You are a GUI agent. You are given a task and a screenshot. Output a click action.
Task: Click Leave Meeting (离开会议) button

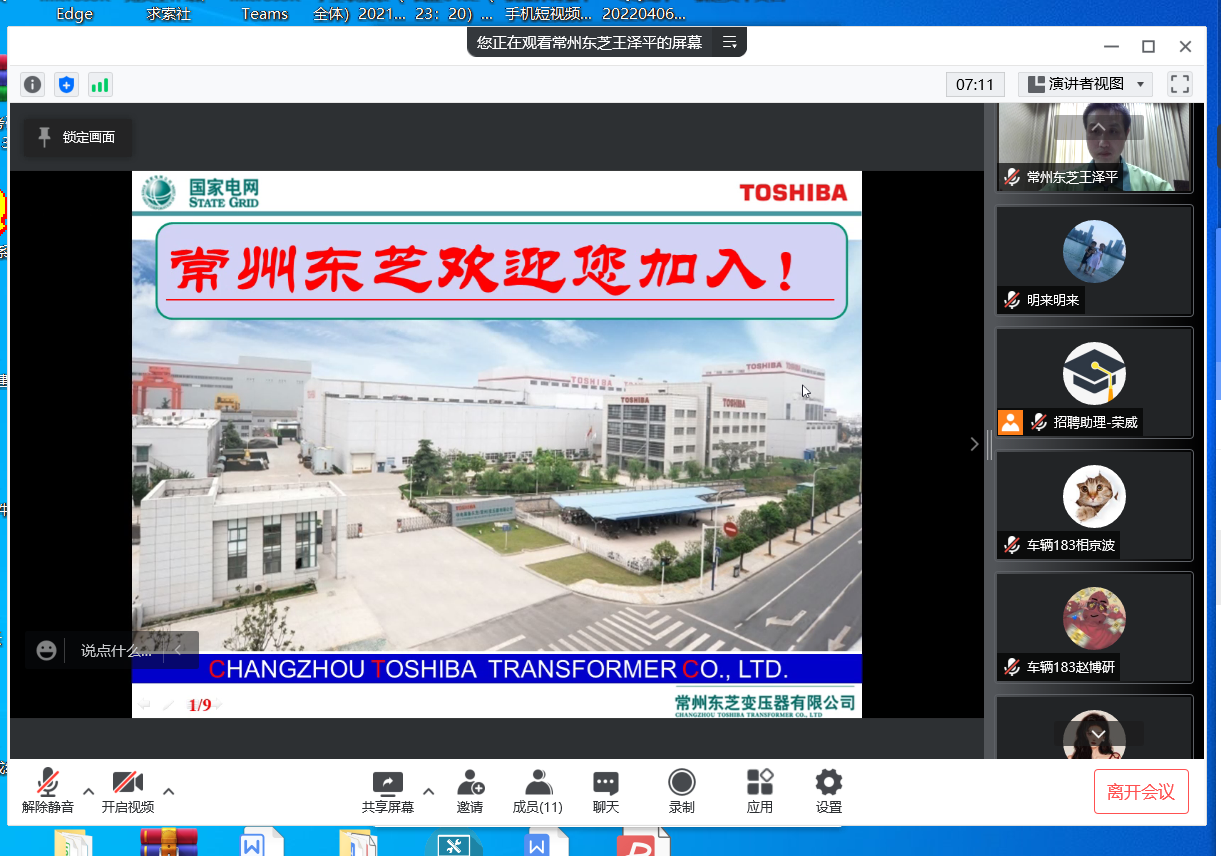tap(1141, 792)
